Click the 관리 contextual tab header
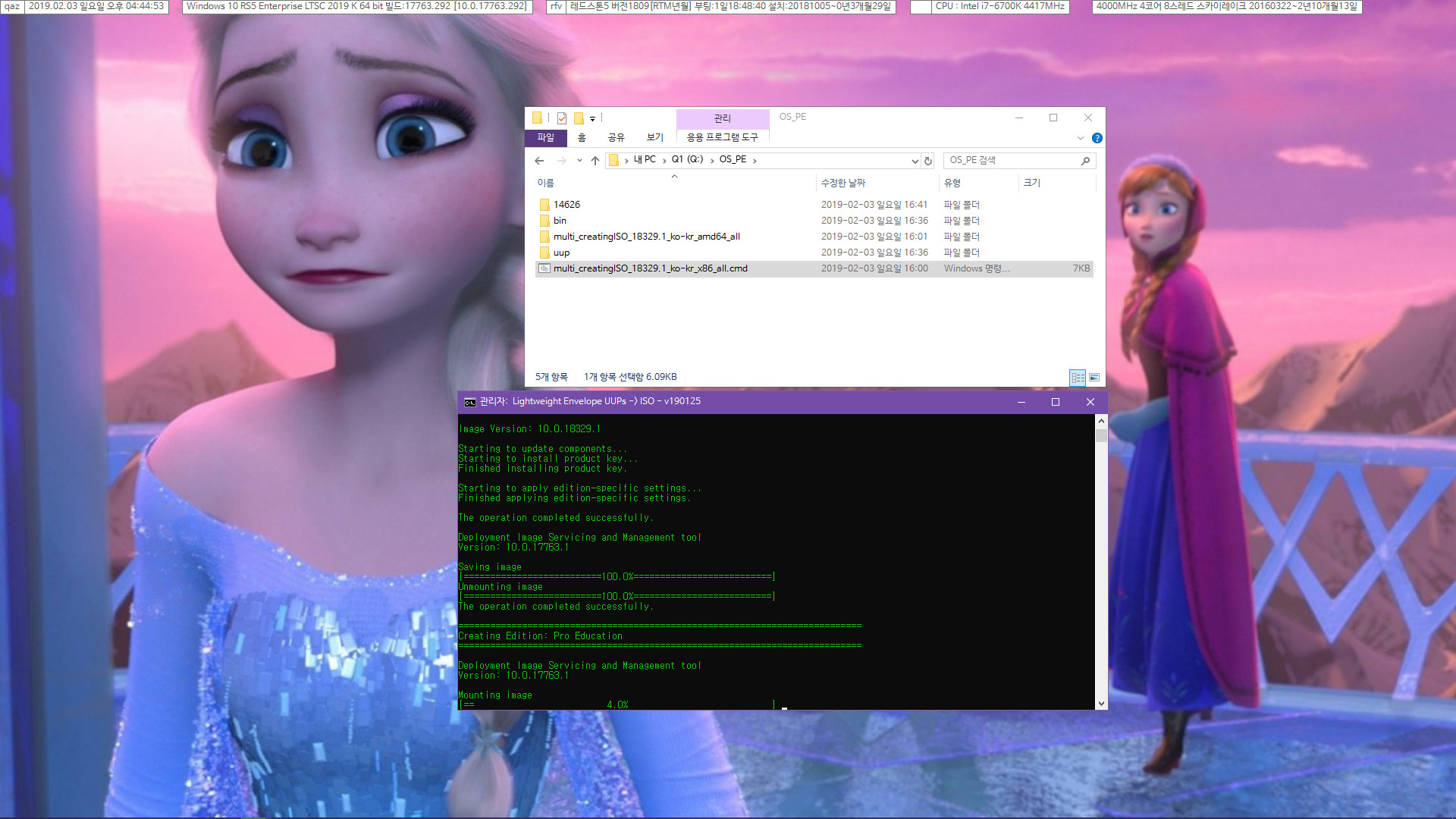Viewport: 1456px width, 819px height. [x=723, y=118]
